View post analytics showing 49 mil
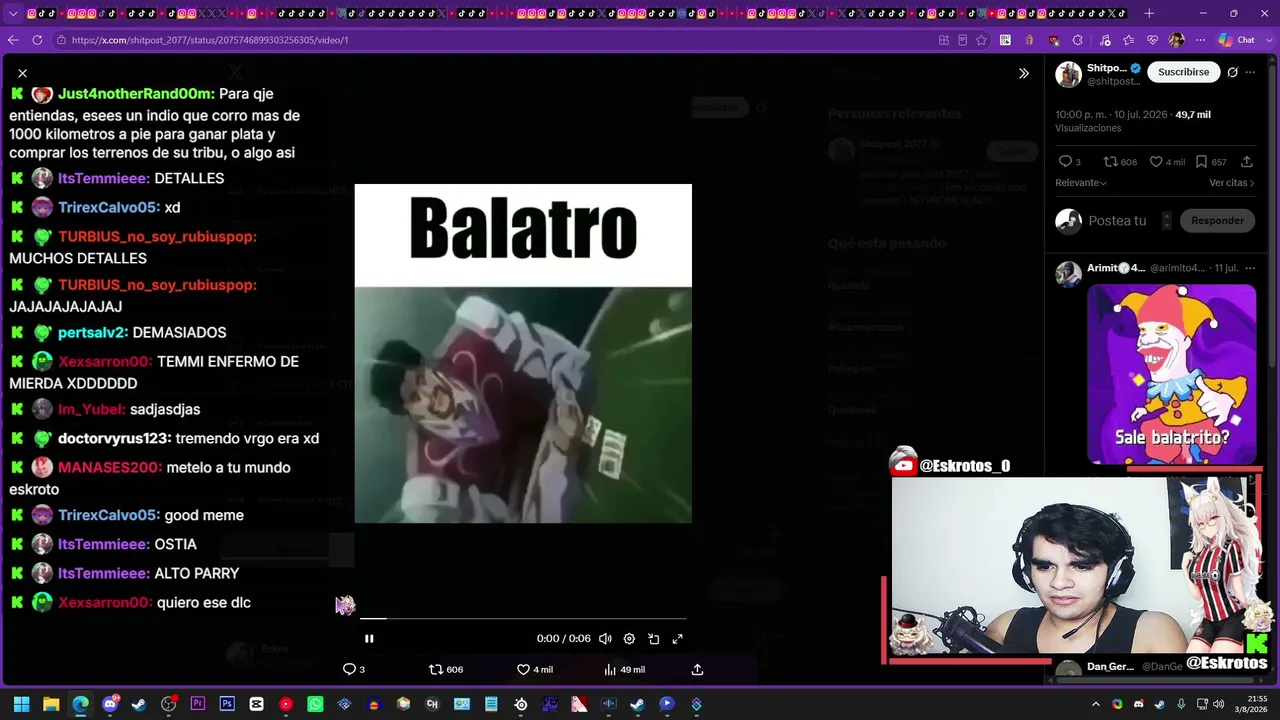The image size is (1280, 720). coord(624,670)
